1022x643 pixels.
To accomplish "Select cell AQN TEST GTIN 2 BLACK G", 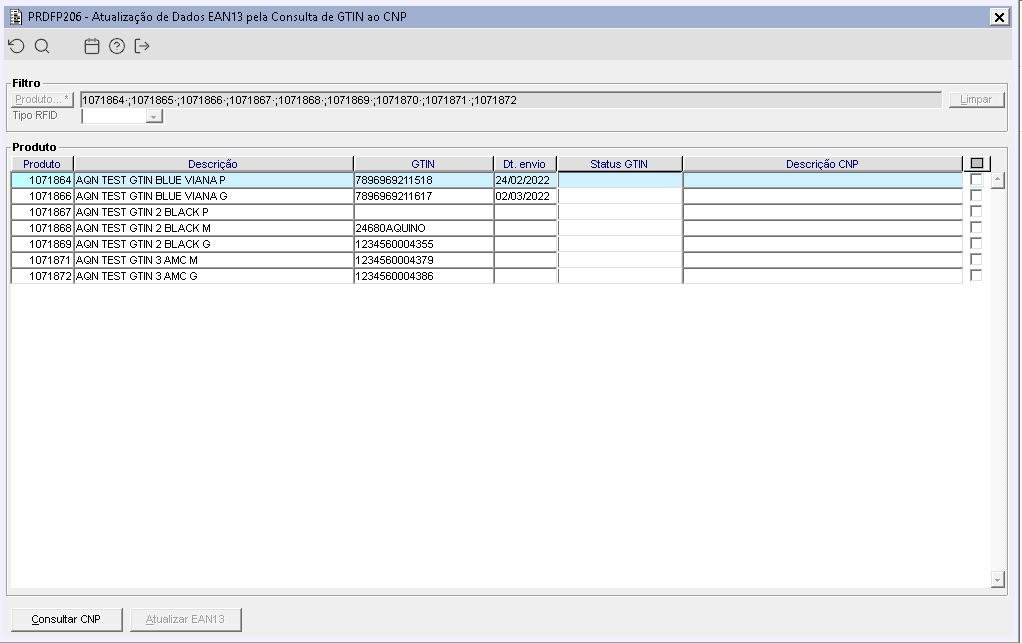I will 213,244.
